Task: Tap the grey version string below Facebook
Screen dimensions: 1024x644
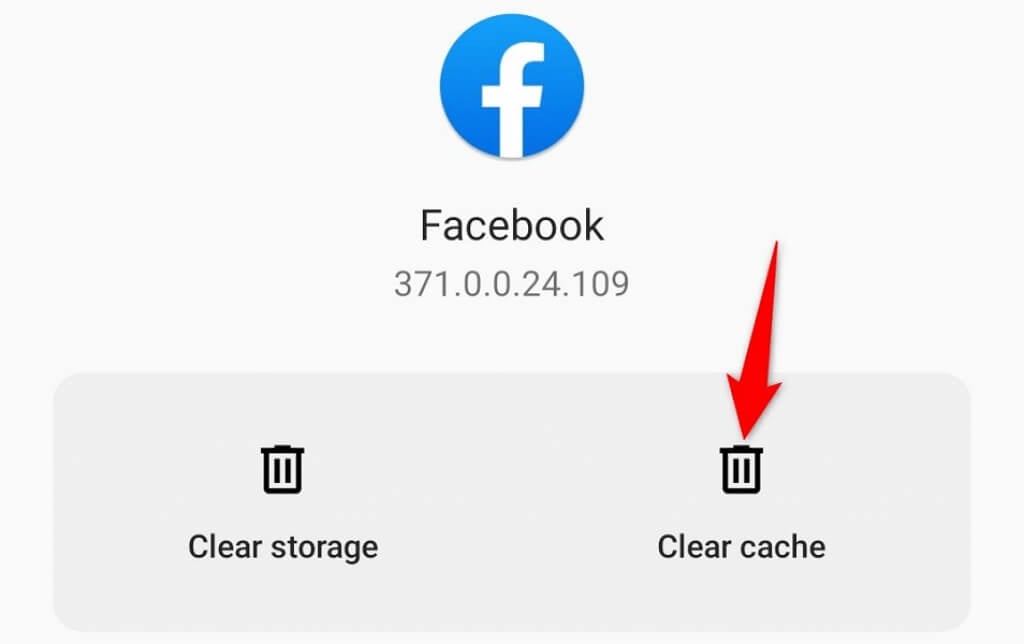Action: click(511, 284)
